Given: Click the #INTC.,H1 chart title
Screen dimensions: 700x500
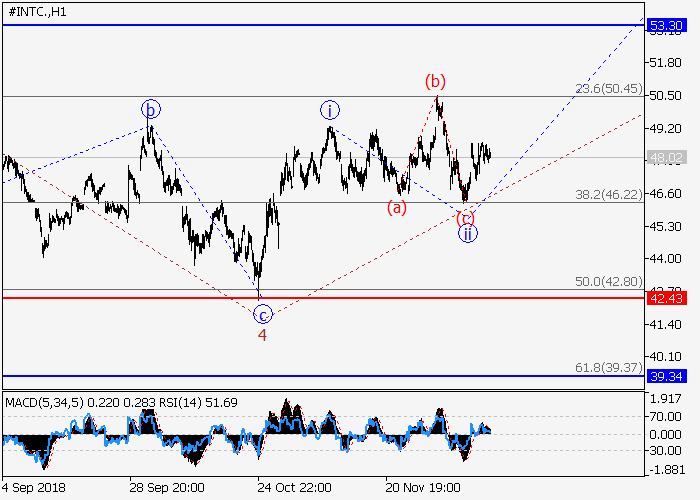Looking at the screenshot, I should click(38, 10).
